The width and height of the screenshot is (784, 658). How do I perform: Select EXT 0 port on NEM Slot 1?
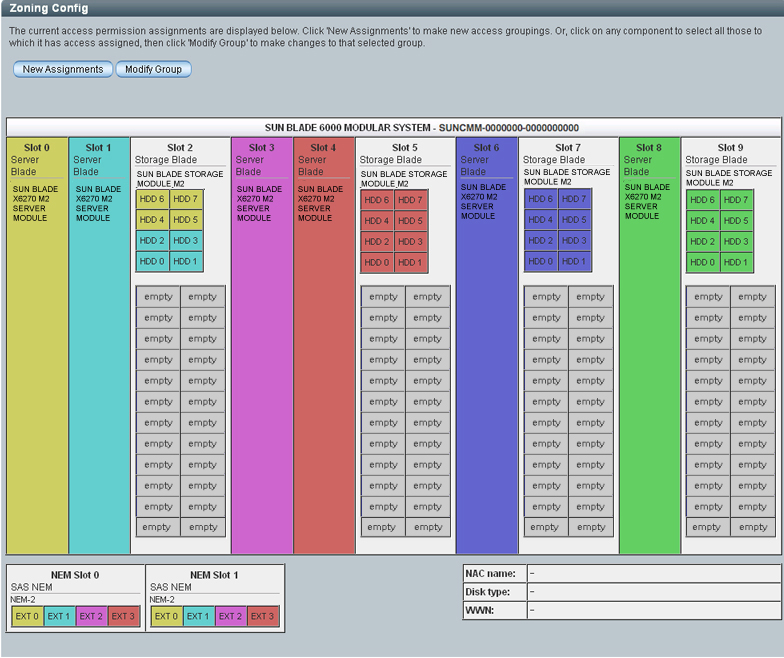tap(166, 616)
